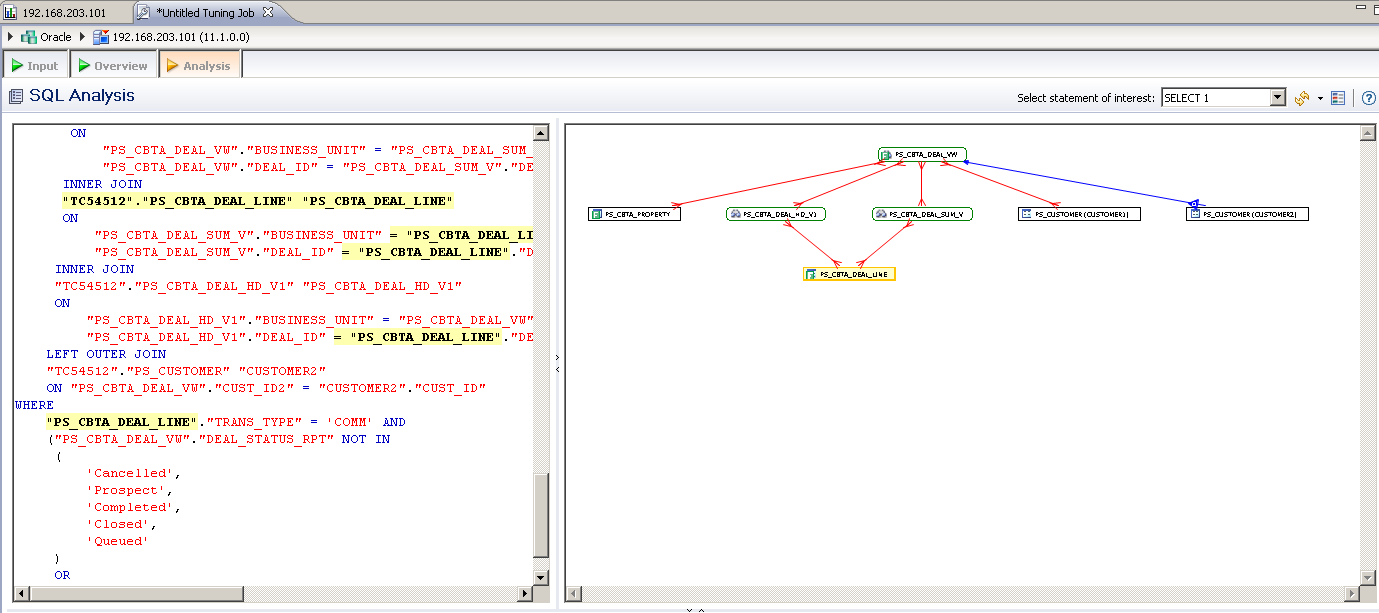Click the WHERE keyword in SQL text
This screenshot has height=613, width=1379.
[35, 405]
